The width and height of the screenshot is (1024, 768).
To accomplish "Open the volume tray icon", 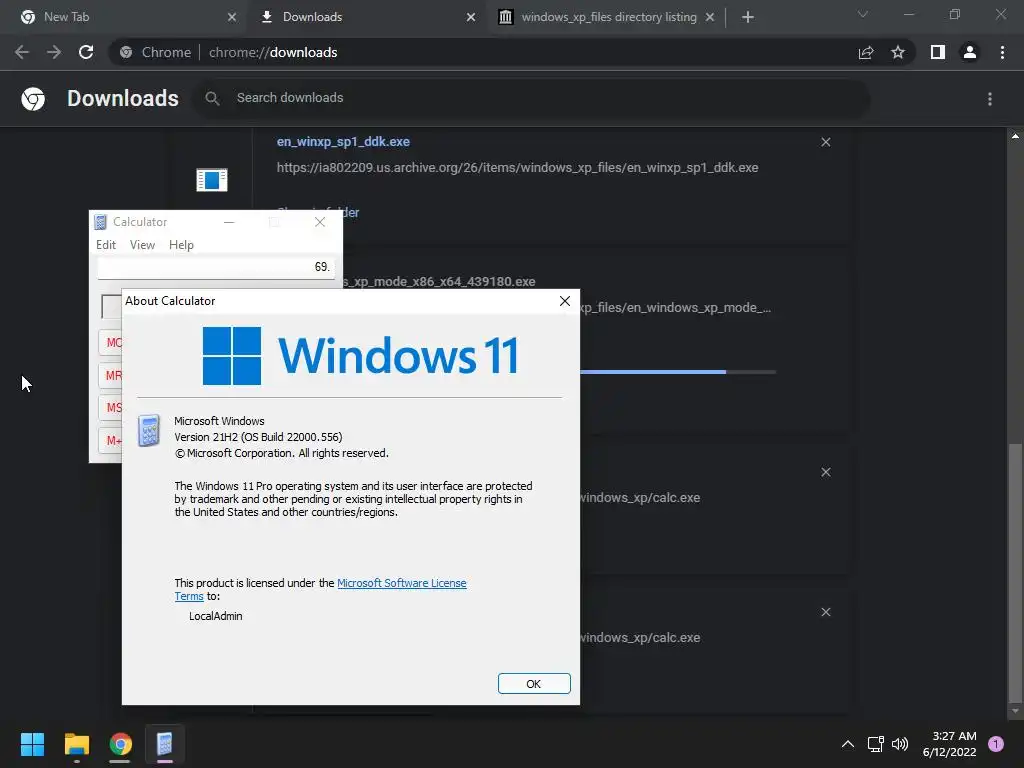I will (900, 744).
